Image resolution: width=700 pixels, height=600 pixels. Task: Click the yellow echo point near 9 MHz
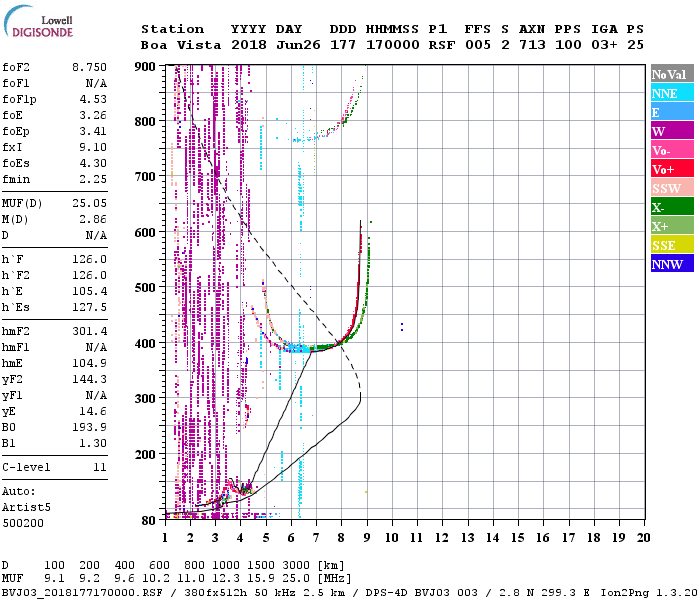tap(366, 492)
